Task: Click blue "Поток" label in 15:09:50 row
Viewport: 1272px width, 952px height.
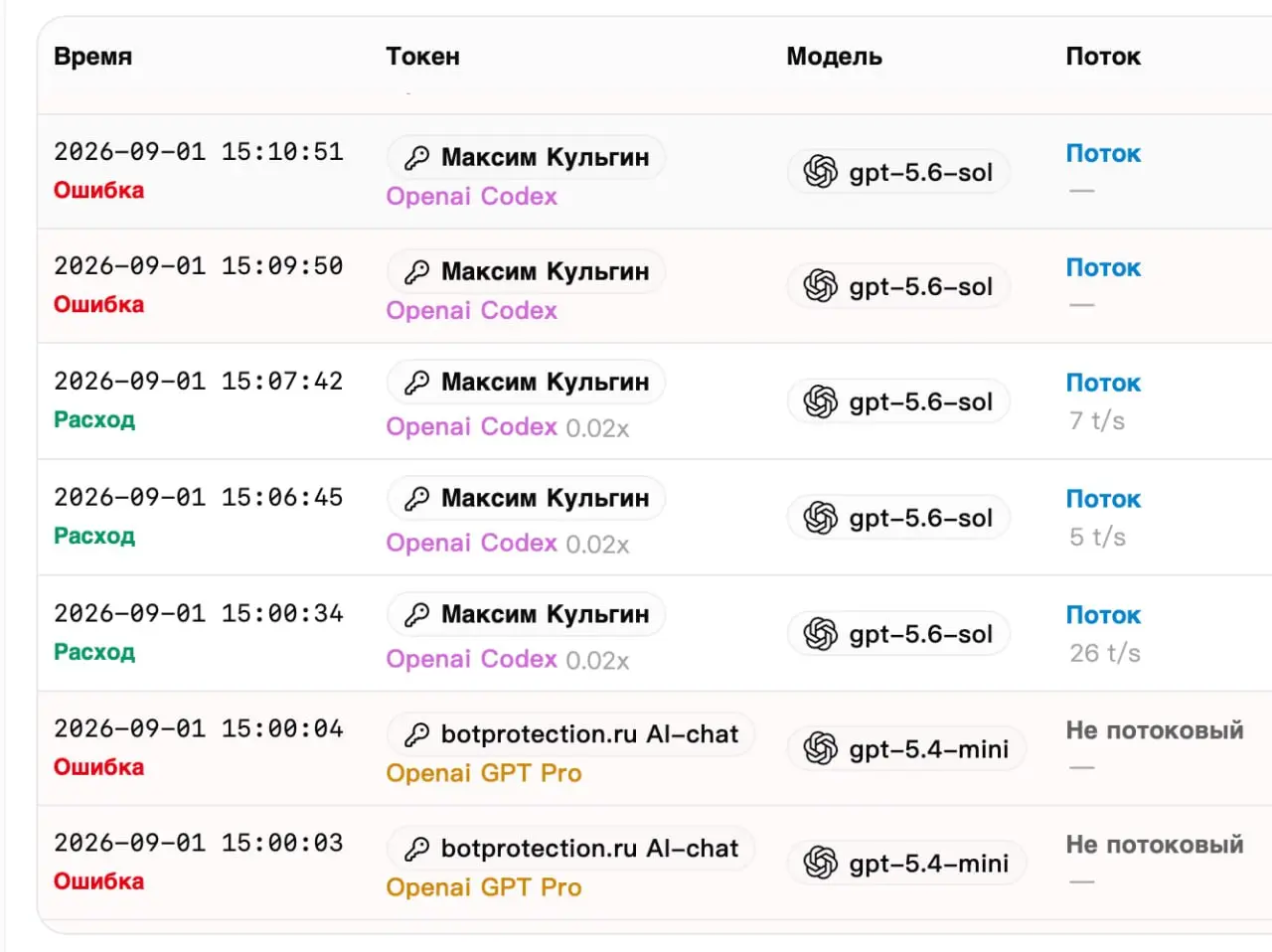Action: (1103, 268)
